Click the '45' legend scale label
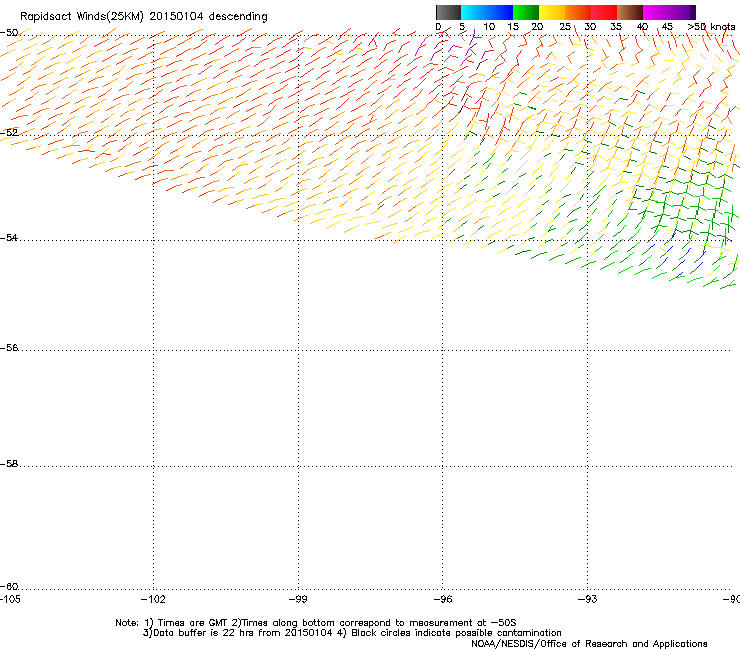This screenshot has width=740, height=650. [667, 26]
